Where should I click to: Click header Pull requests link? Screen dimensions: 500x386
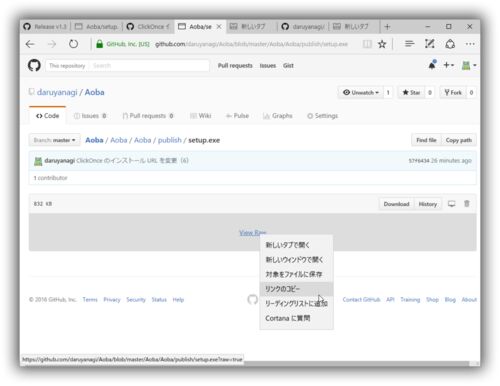[235, 66]
